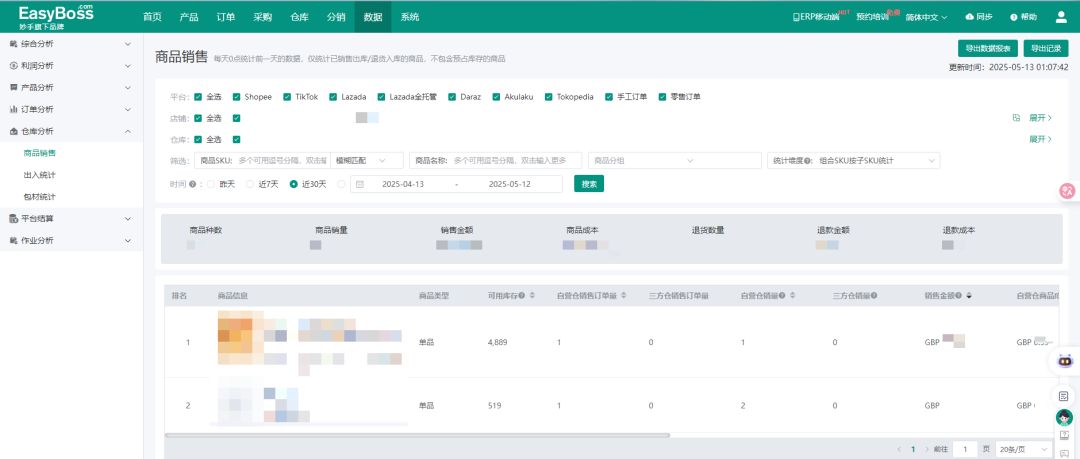Click page number jump input
1080x459 pixels.
point(965,449)
